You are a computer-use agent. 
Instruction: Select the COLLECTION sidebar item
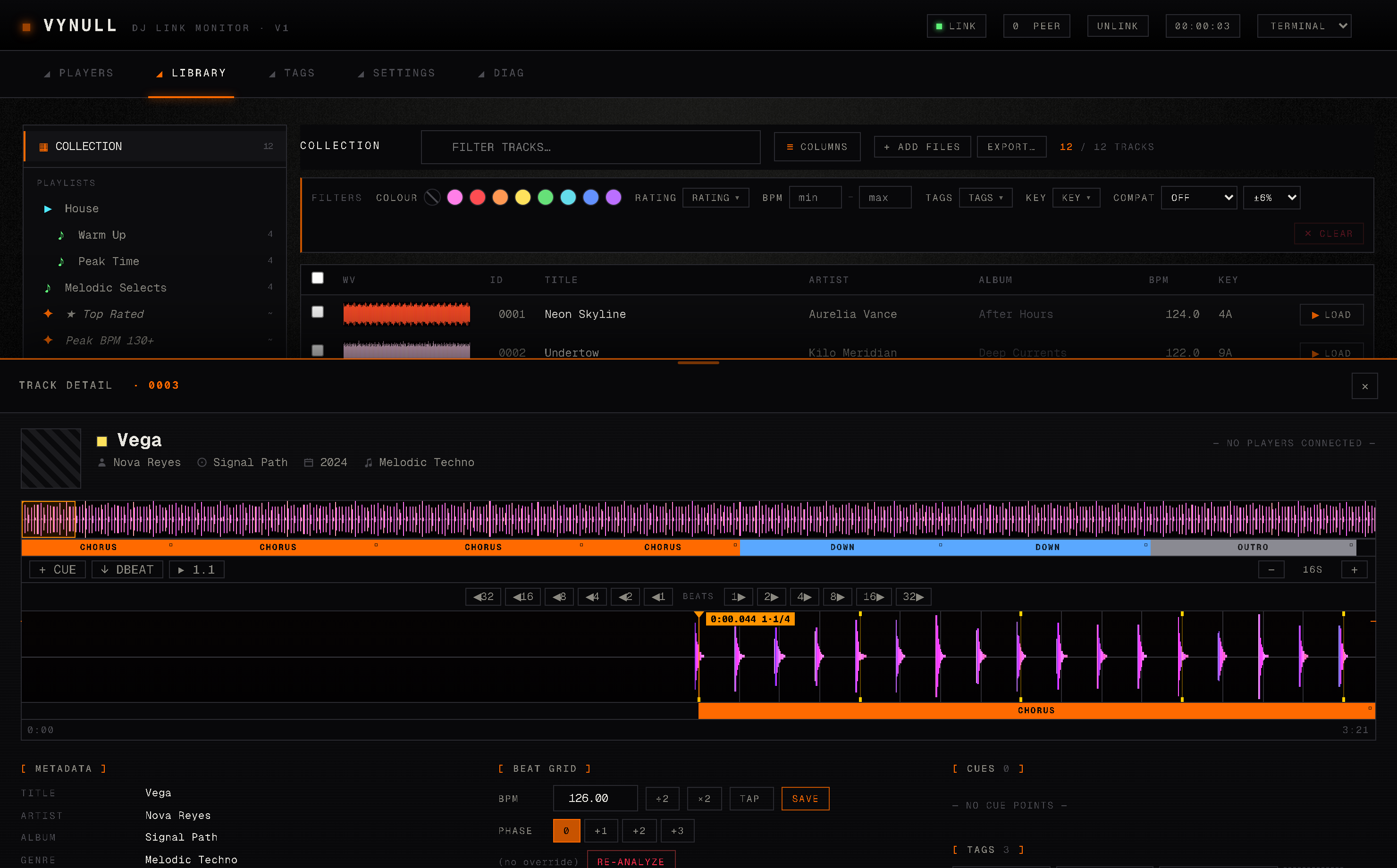coord(155,146)
